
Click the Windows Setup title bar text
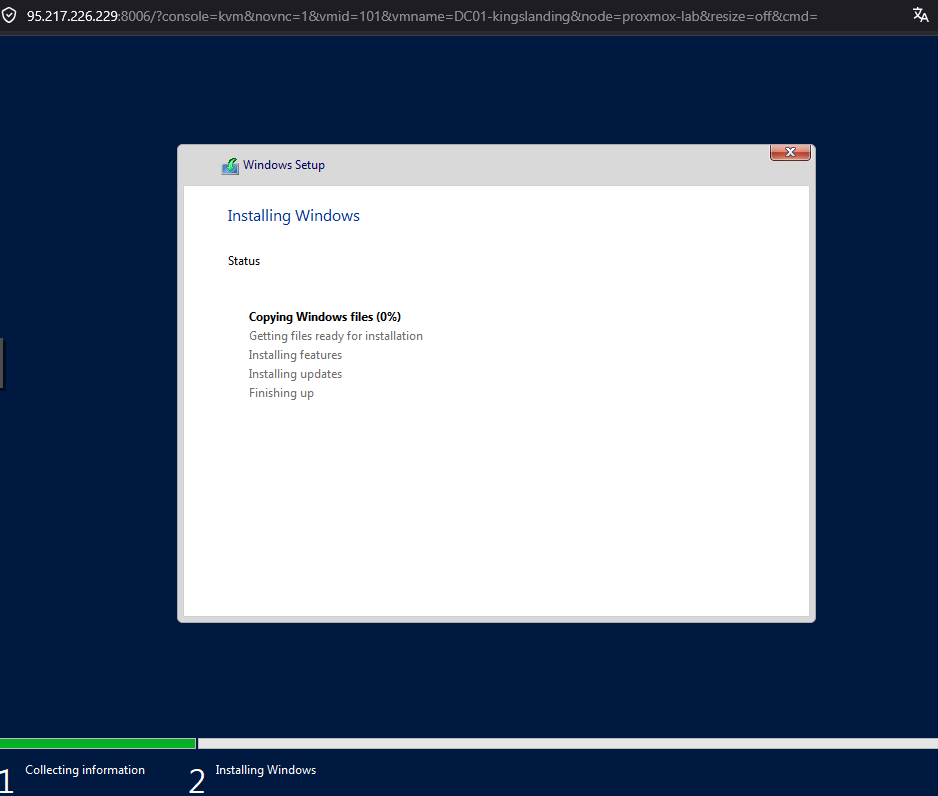click(x=283, y=165)
